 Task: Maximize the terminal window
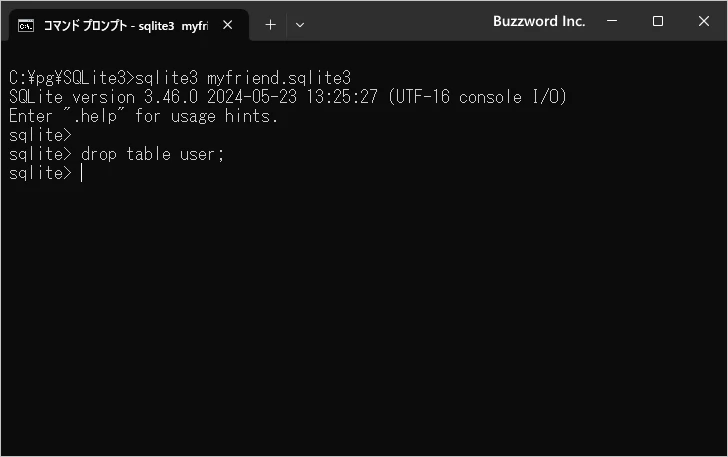(658, 21)
